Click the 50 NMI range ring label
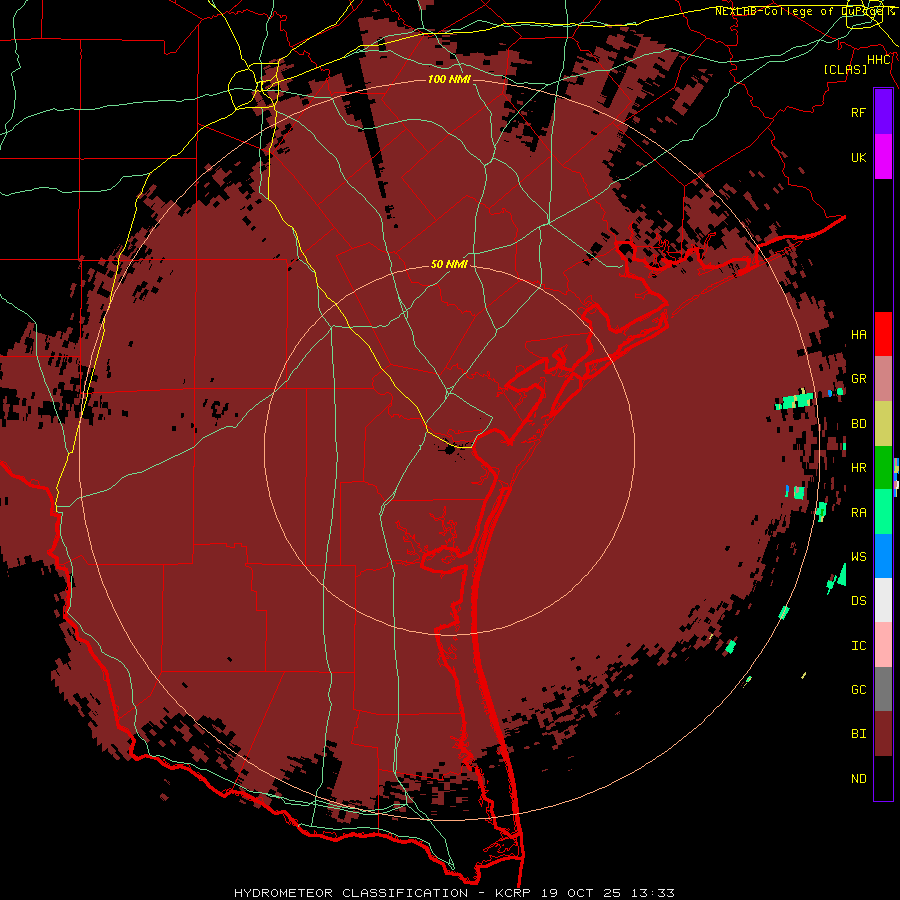Image resolution: width=900 pixels, height=900 pixels. point(449,264)
